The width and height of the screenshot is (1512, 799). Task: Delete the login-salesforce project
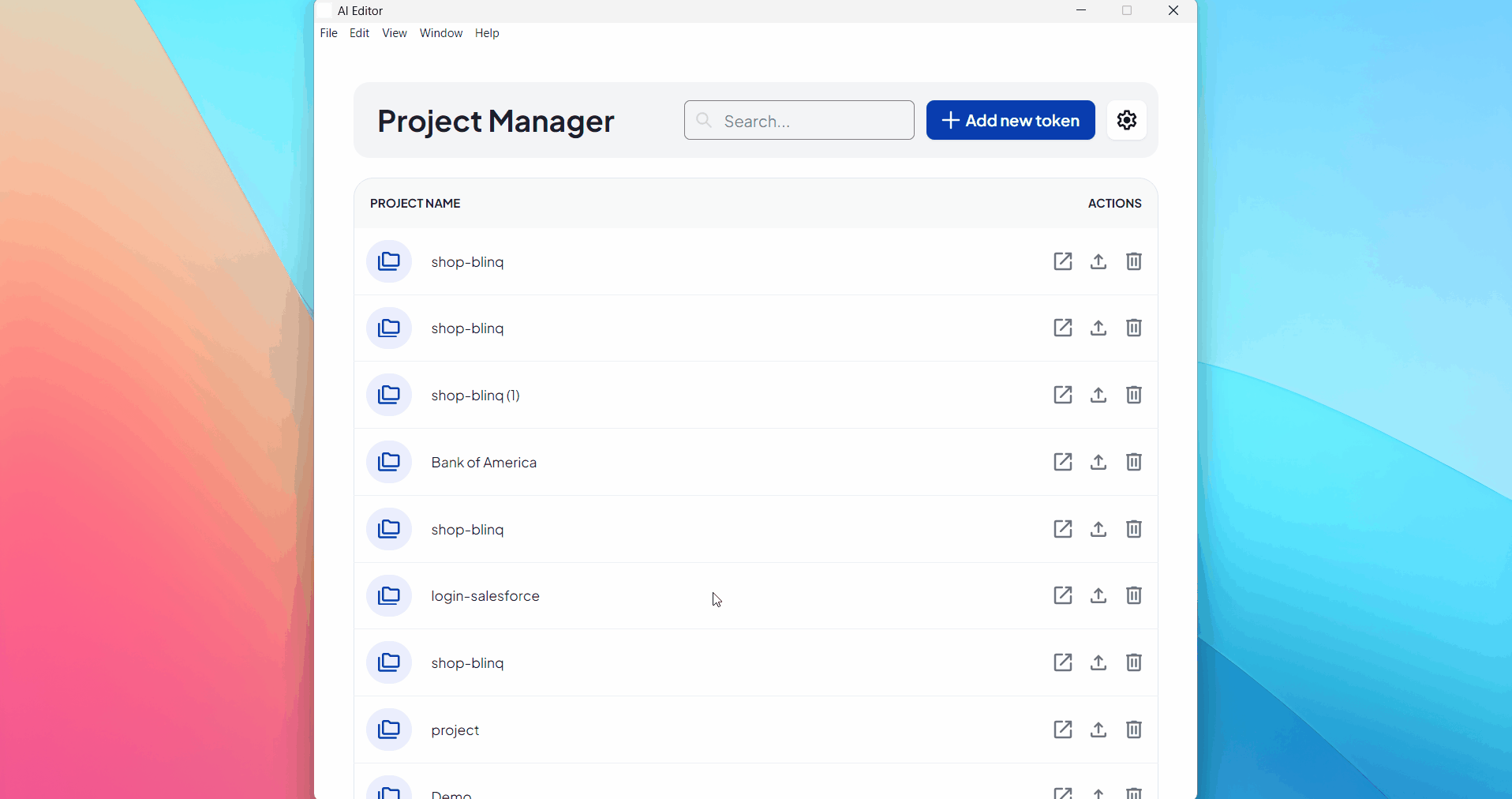1134,595
